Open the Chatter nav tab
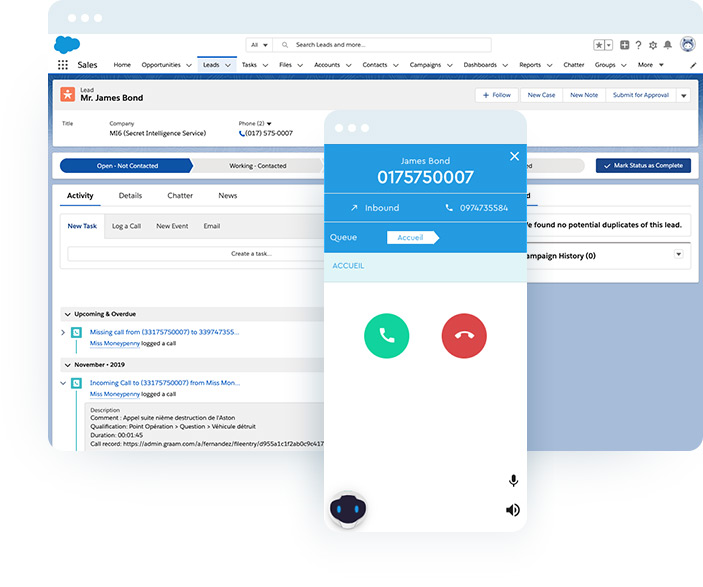 click(x=574, y=65)
